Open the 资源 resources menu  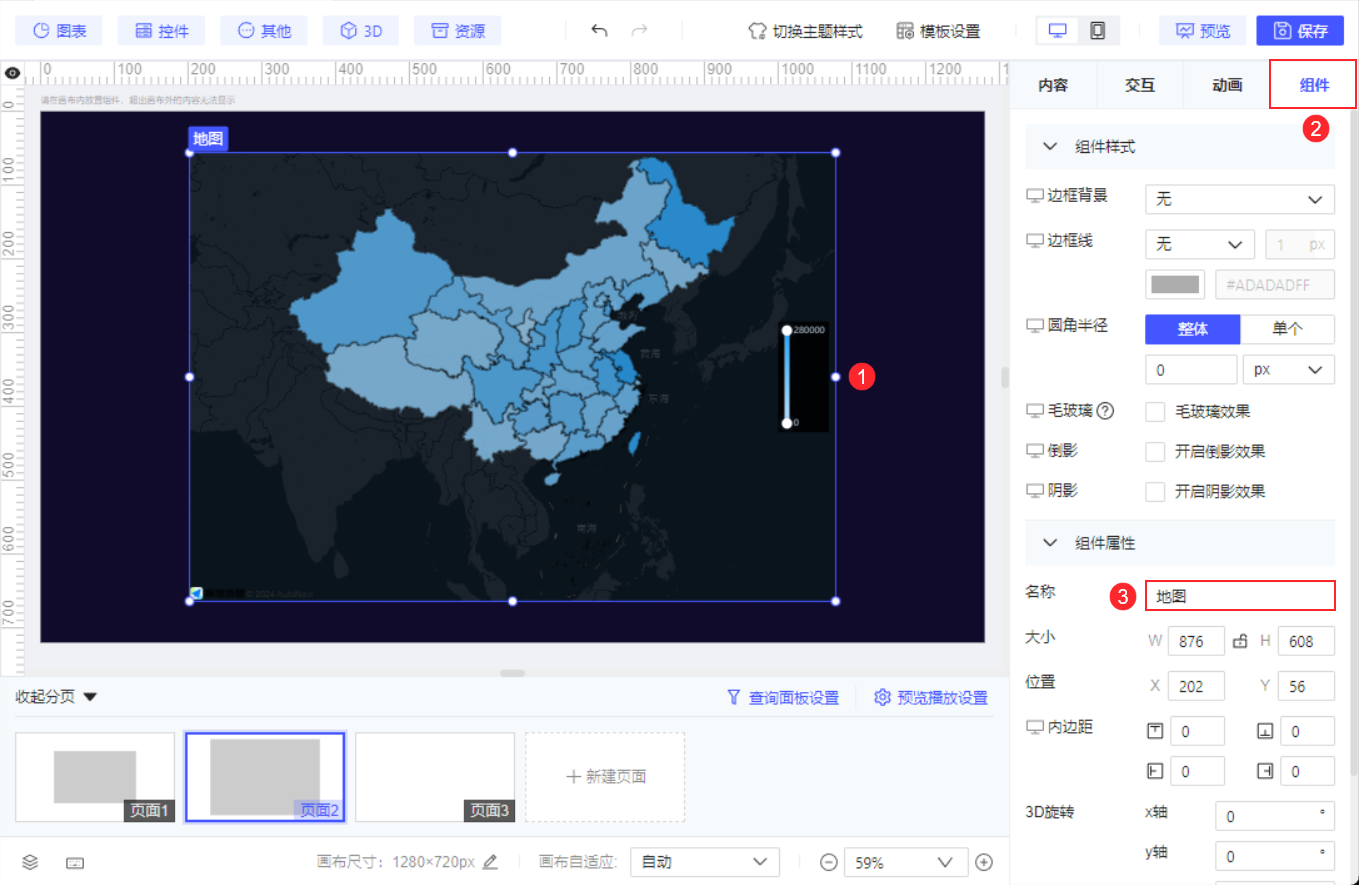tap(458, 31)
